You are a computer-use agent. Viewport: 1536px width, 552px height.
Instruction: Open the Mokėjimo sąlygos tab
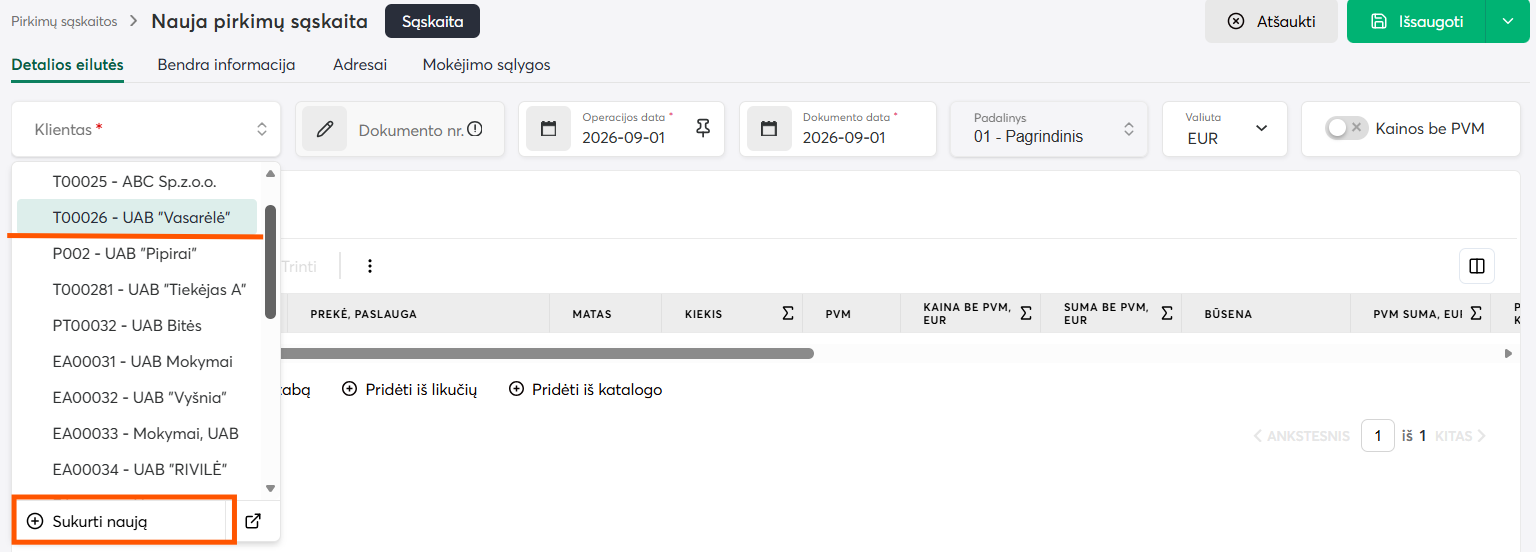486,65
